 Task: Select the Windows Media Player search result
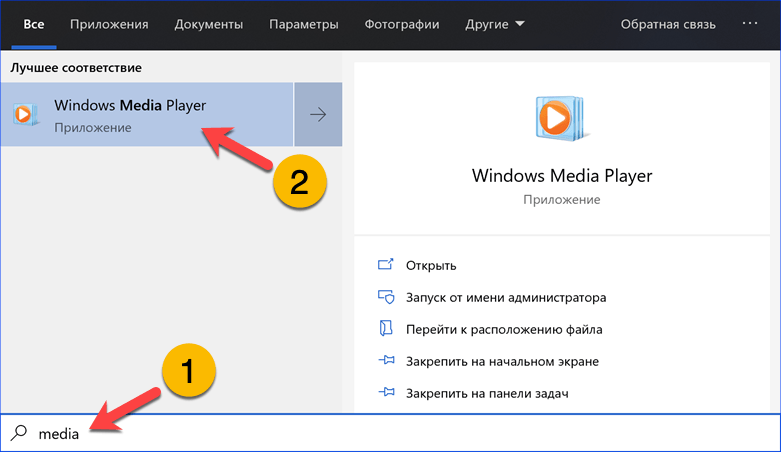(x=147, y=115)
